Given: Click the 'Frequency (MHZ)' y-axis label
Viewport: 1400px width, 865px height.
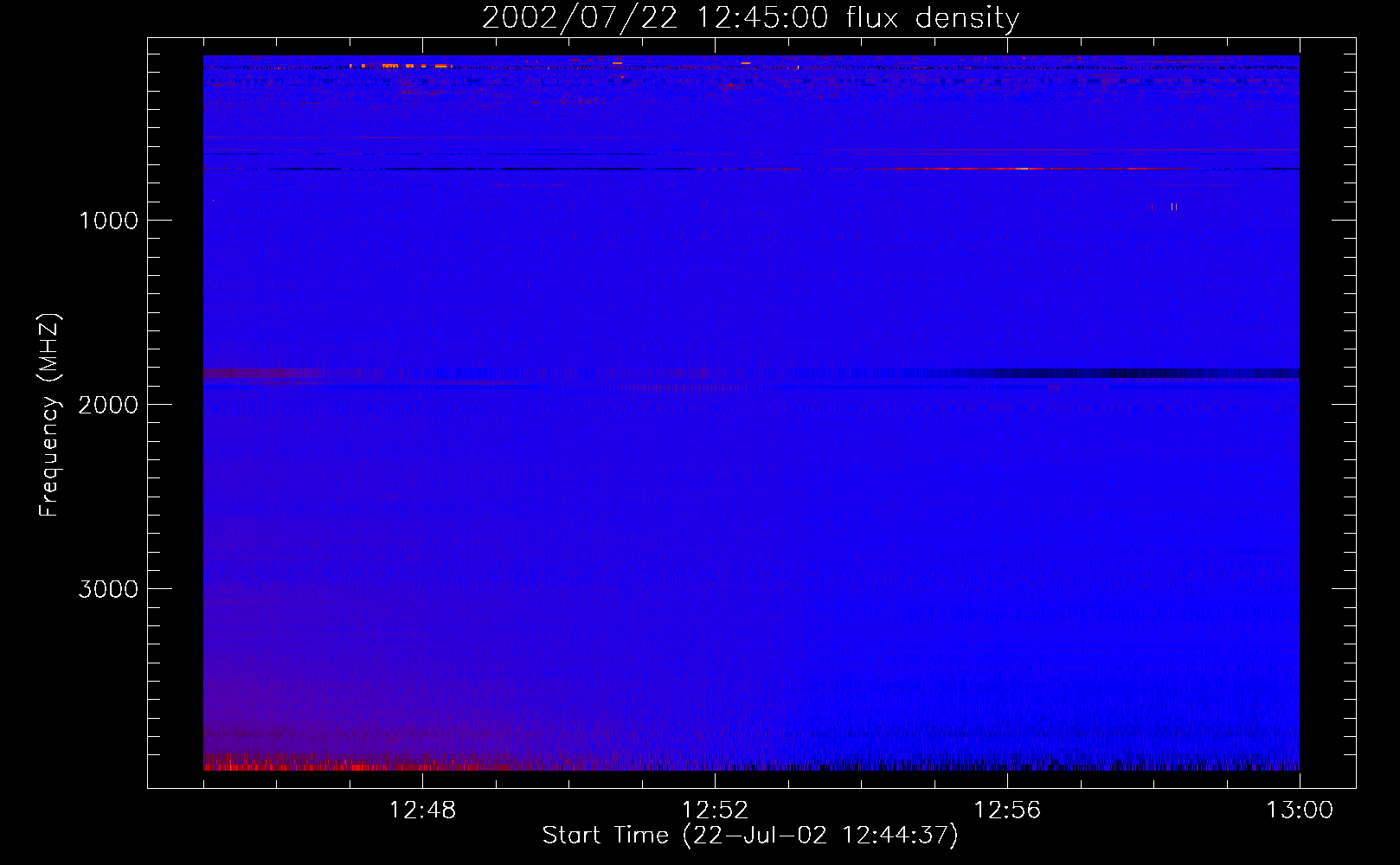Looking at the screenshot, I should click(49, 415).
